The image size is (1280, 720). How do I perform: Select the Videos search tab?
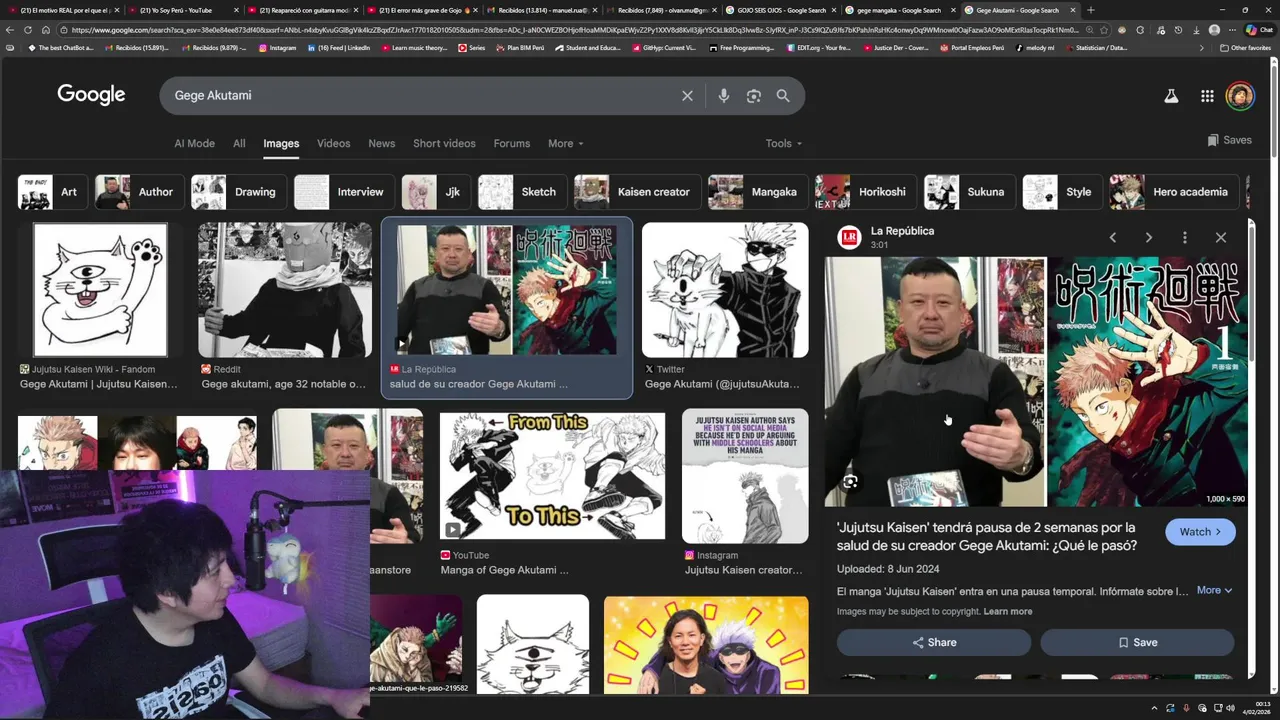[x=333, y=143]
